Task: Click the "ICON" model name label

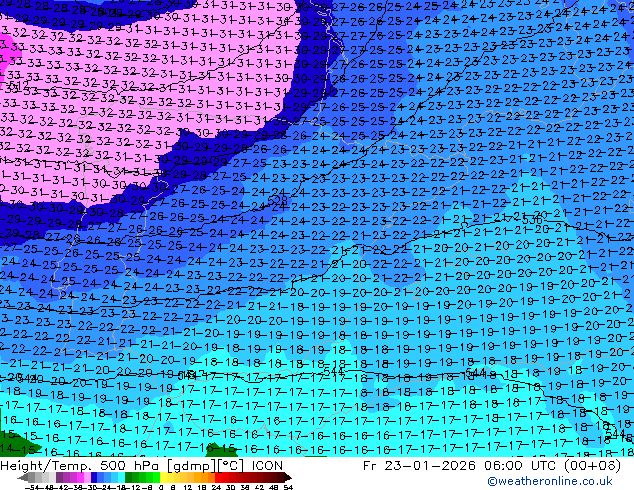Action: click(x=267, y=466)
